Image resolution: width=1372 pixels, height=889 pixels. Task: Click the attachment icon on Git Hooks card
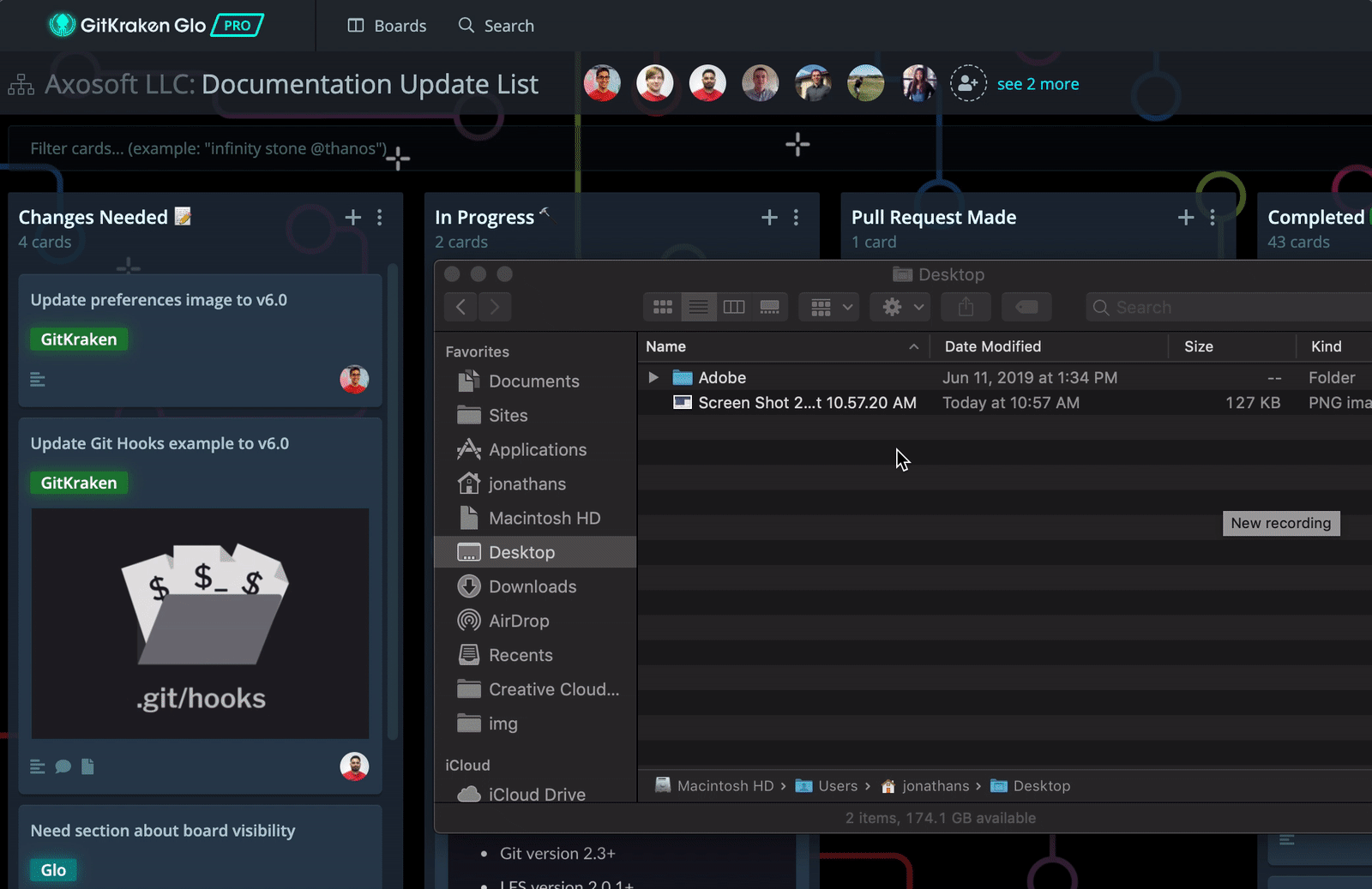coord(87,766)
